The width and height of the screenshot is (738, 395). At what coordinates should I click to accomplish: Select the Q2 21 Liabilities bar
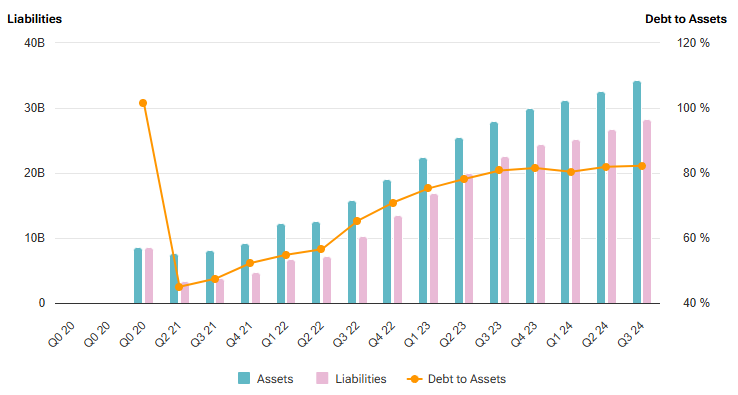point(185,293)
